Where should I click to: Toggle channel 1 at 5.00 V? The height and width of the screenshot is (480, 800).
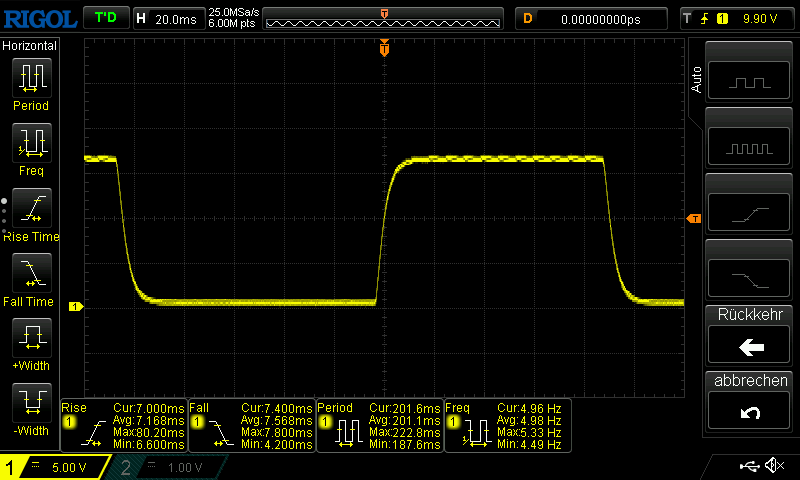click(55, 467)
